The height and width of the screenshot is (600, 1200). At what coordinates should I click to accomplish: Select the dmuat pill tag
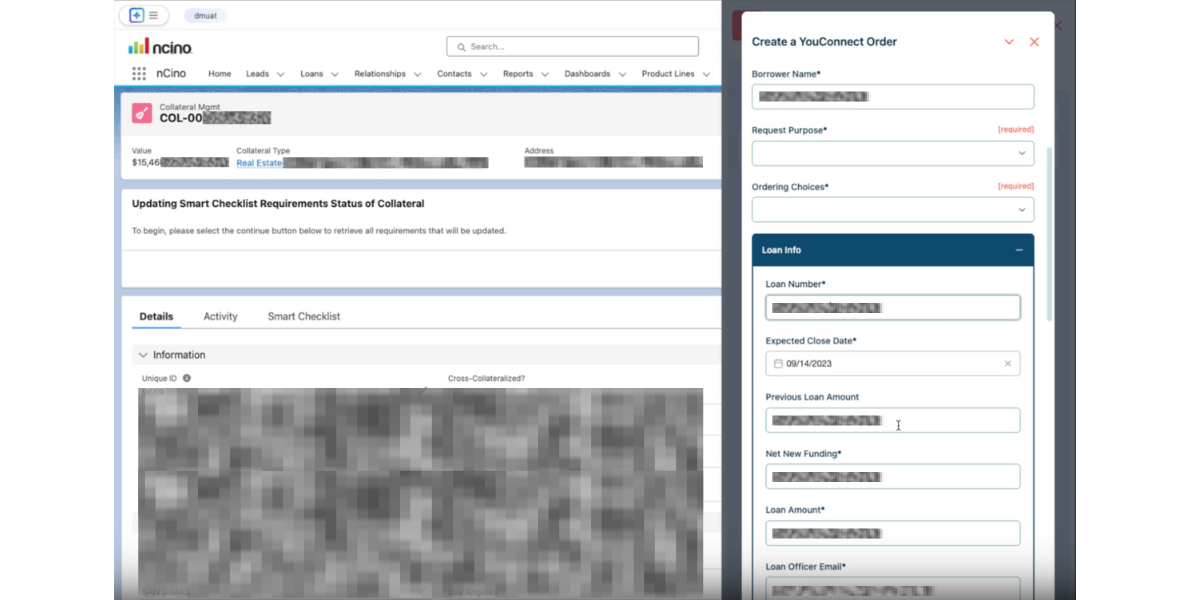coord(205,16)
